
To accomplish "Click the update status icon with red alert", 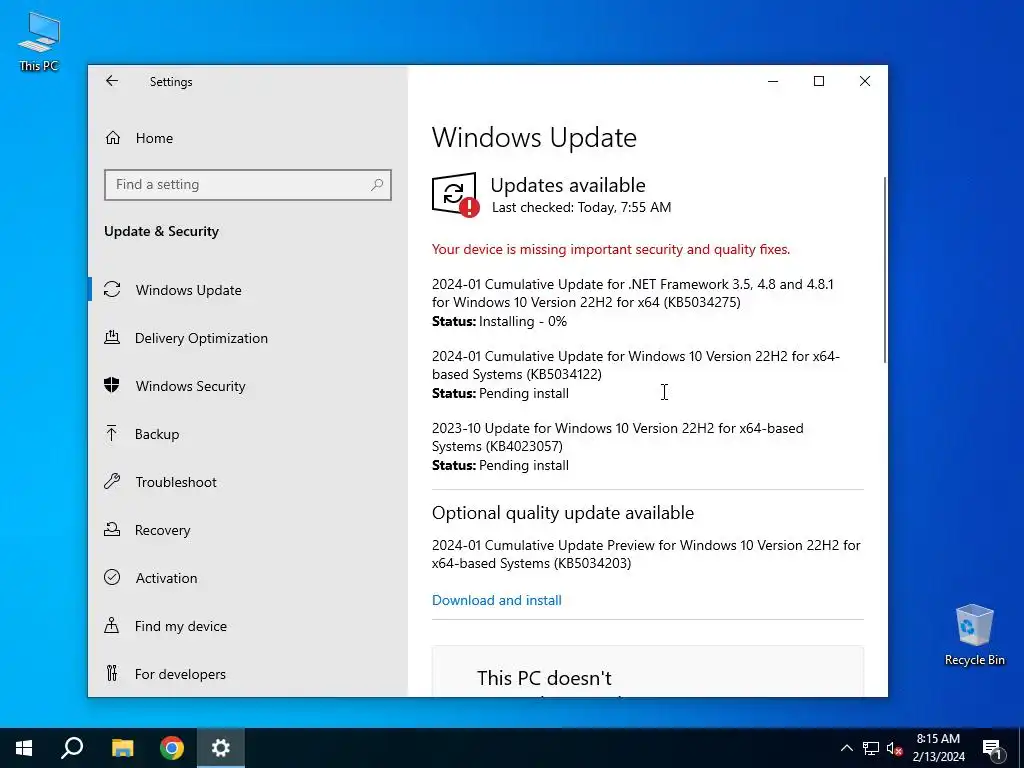I will (455, 195).
